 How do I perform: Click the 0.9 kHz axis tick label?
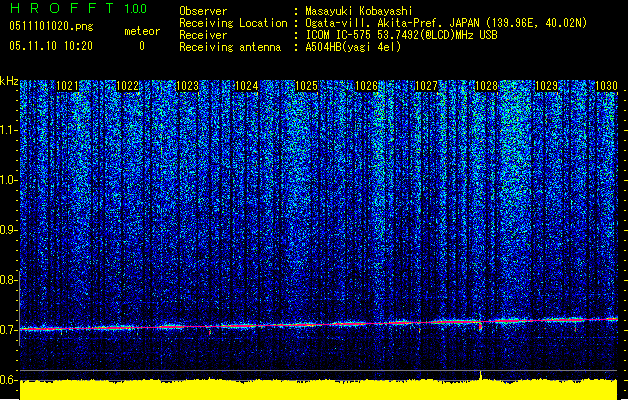coord(9,230)
